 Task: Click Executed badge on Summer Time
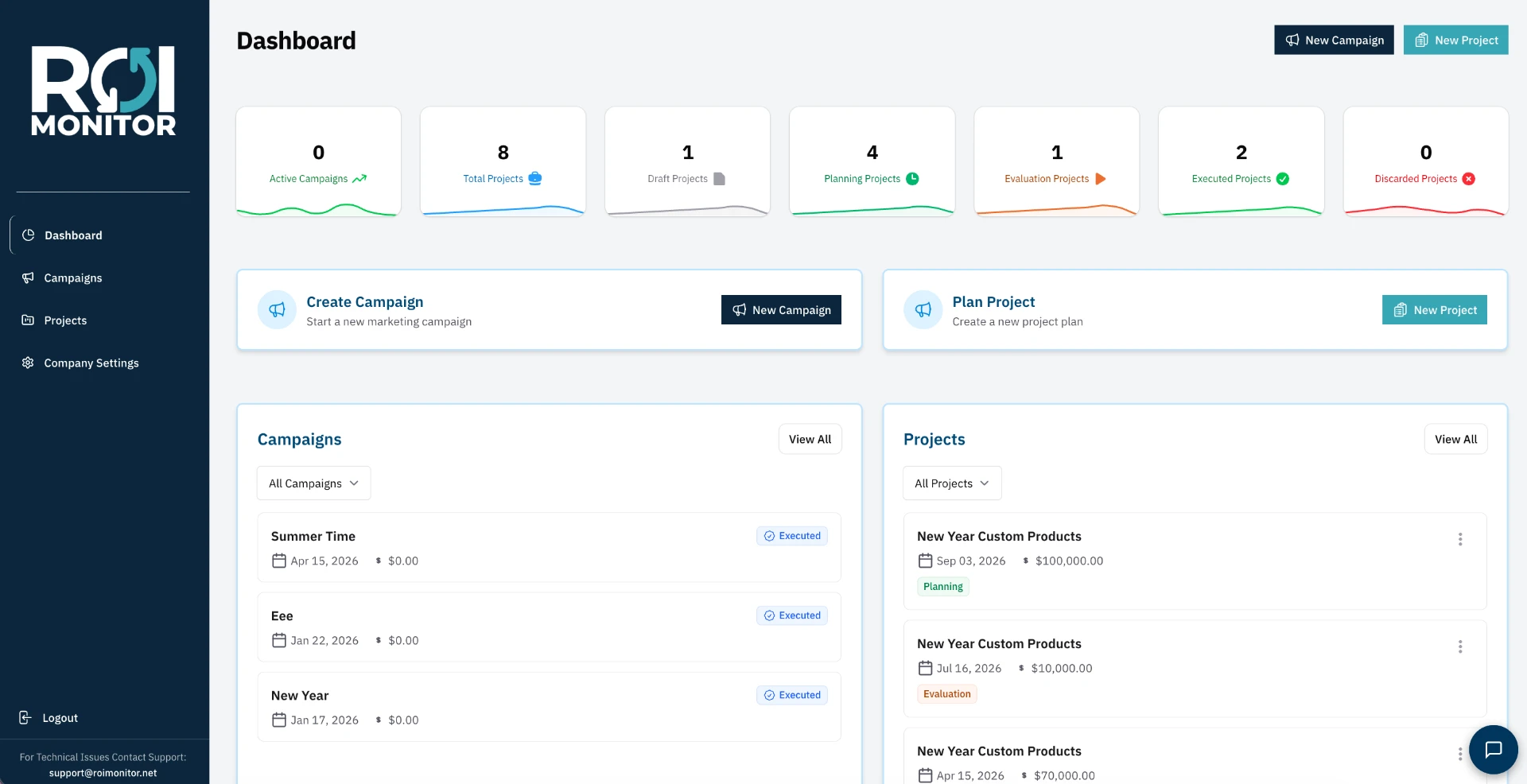click(x=792, y=536)
